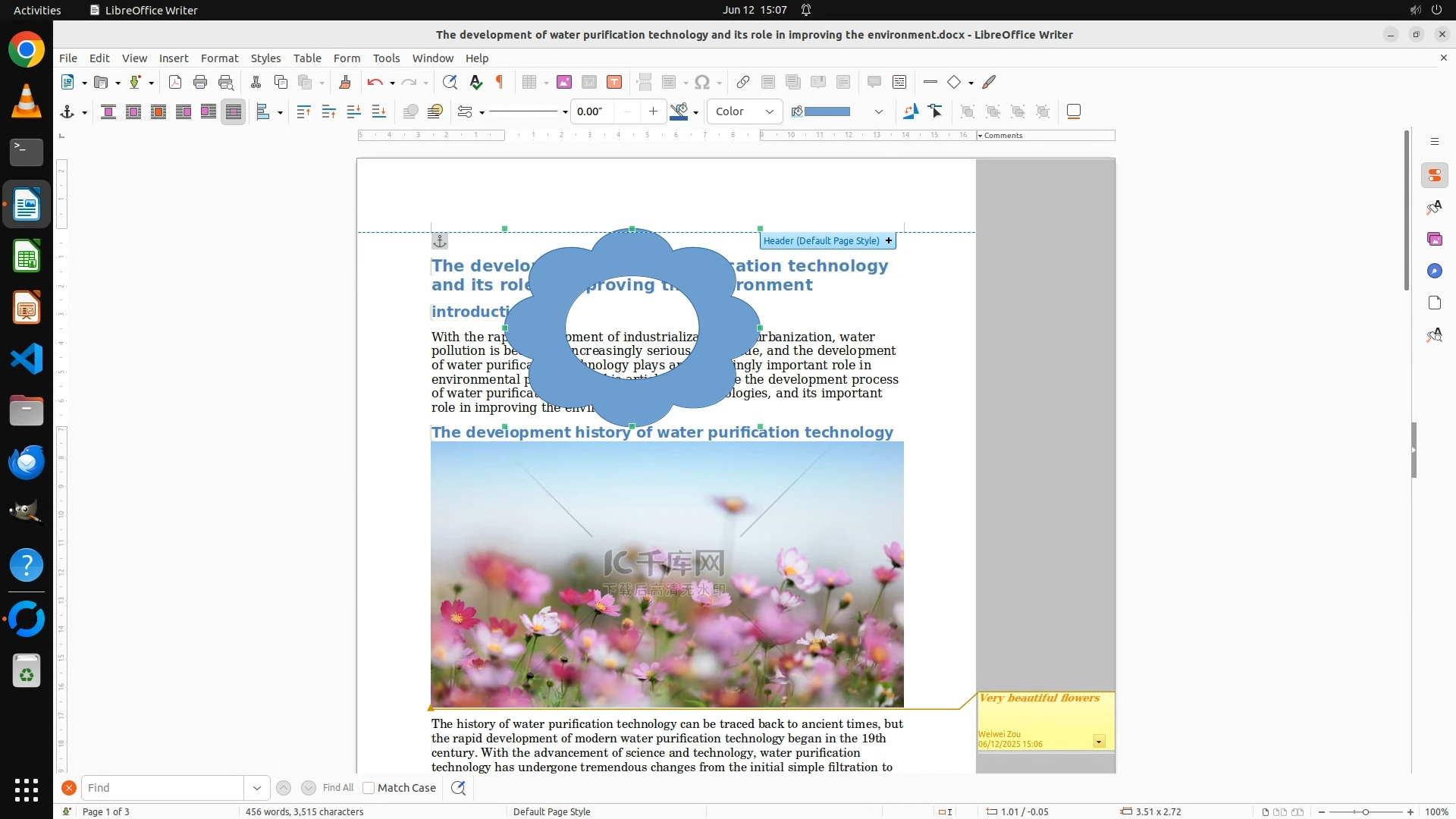Open the Format menu
The image size is (1456, 819).
[x=219, y=58]
